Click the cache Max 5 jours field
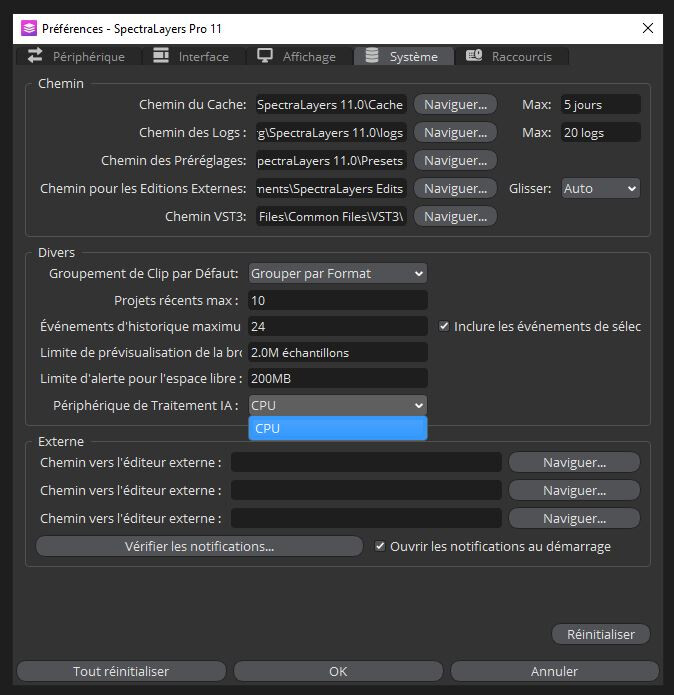 (x=600, y=105)
